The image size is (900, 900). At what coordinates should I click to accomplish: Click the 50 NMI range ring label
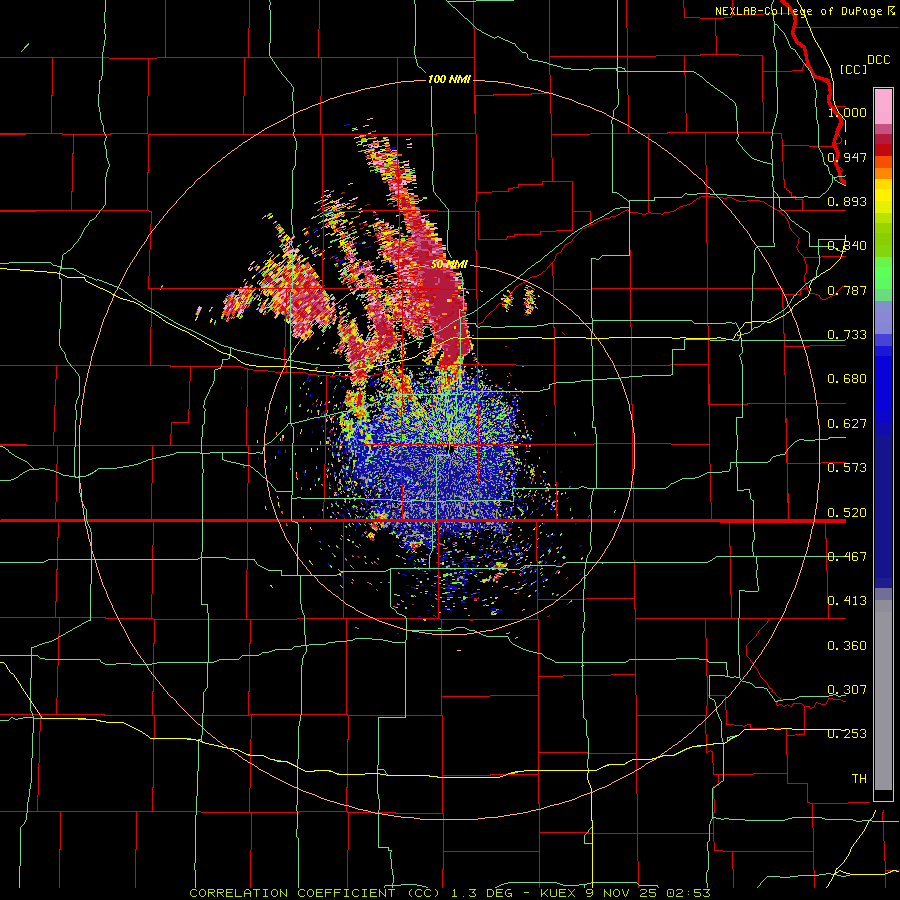449,264
